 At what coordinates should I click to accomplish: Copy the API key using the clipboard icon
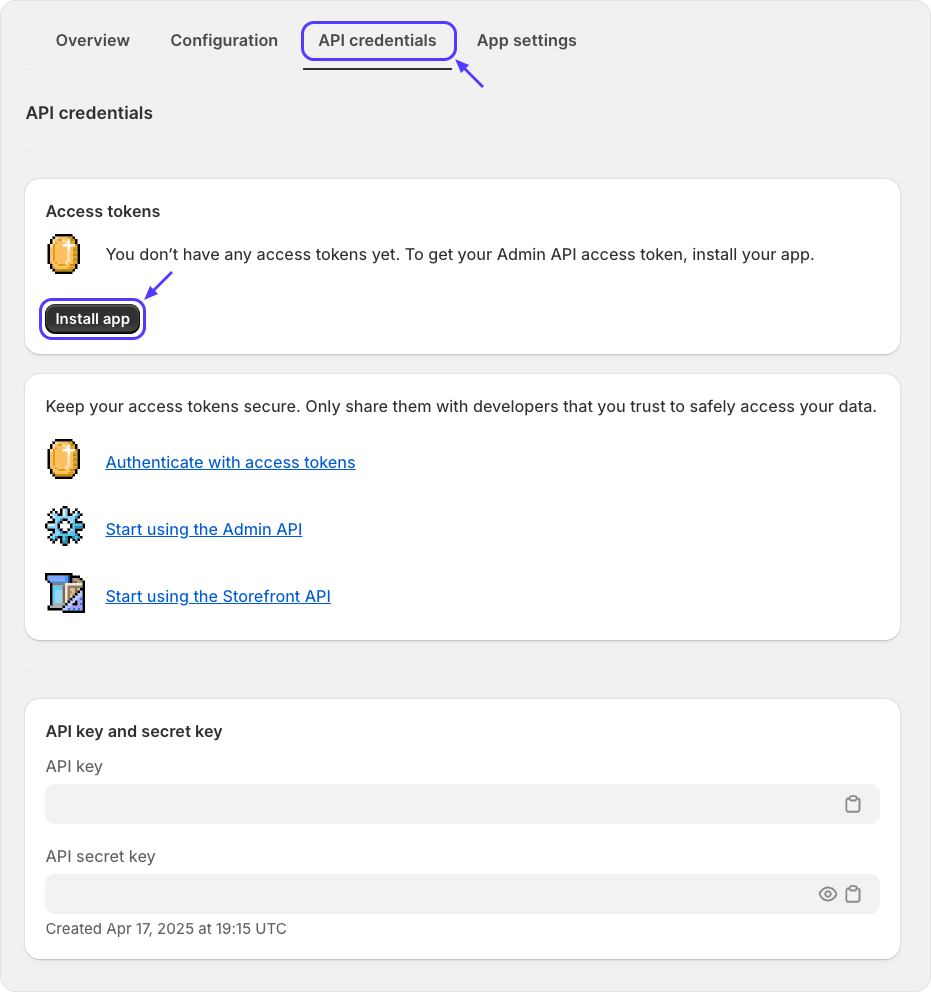[852, 804]
